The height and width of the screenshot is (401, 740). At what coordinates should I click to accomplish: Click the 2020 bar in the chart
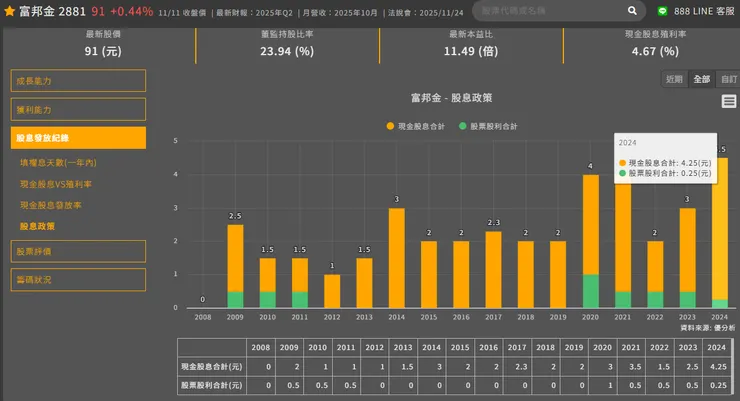tap(590, 242)
